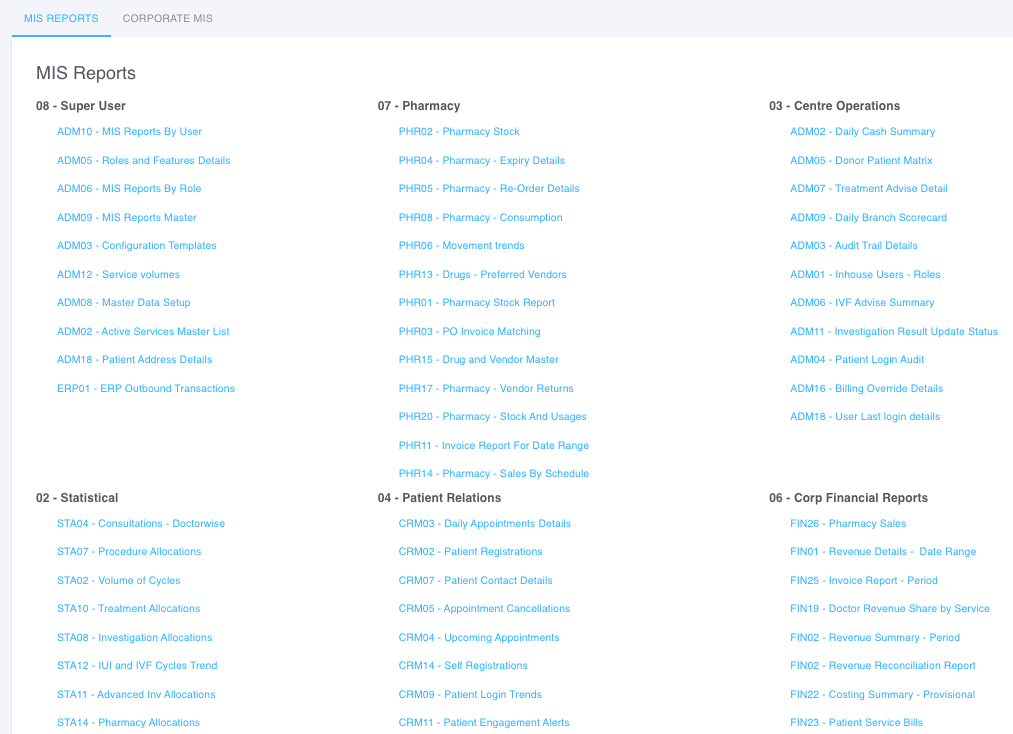The width and height of the screenshot is (1013, 734).
Task: Click ADM03 - Configuration Templates report
Action: click(x=136, y=246)
